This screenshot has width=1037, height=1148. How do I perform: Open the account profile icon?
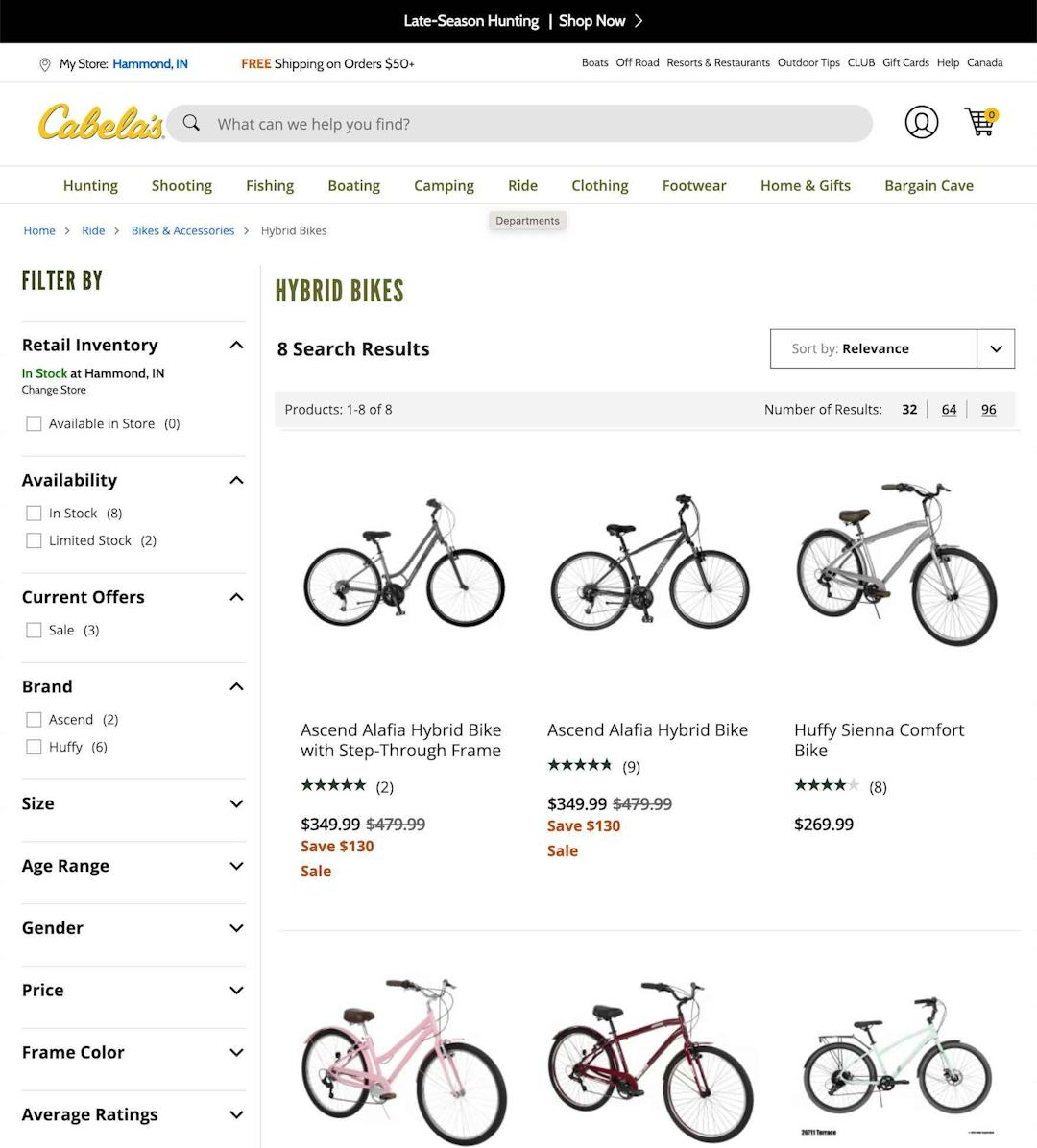(x=922, y=123)
